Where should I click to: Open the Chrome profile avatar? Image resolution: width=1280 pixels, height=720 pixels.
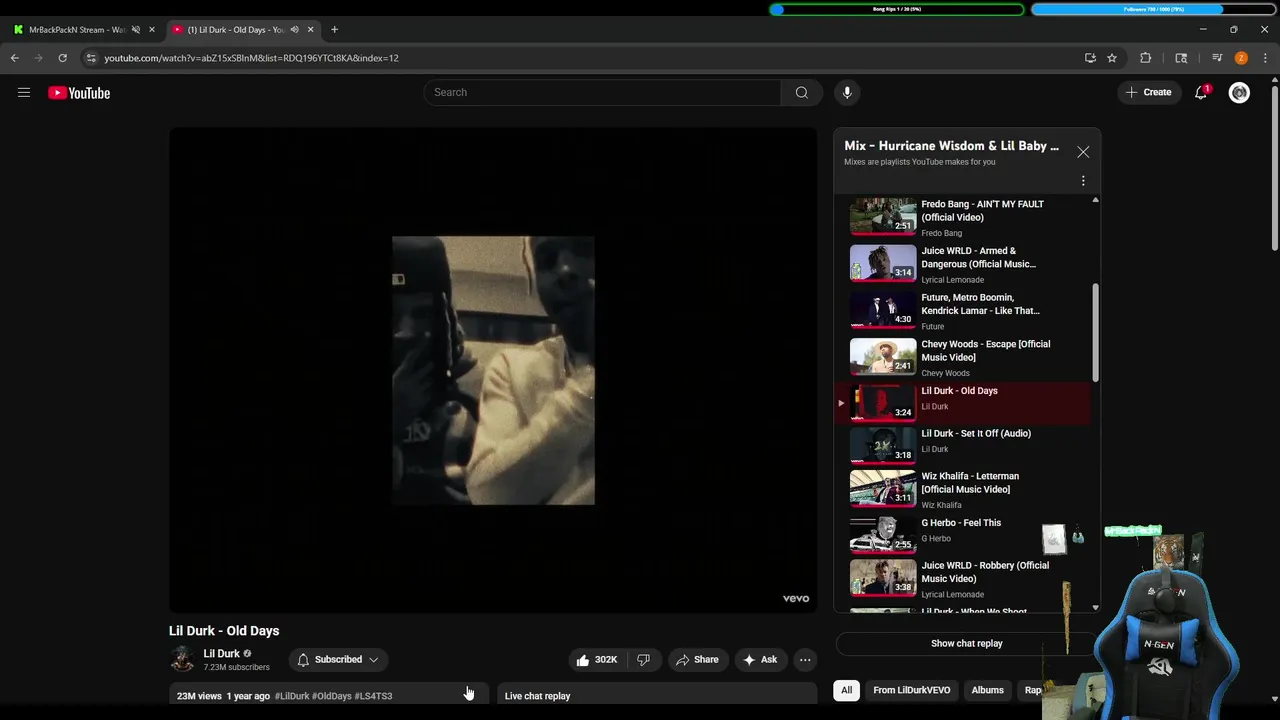1241,58
